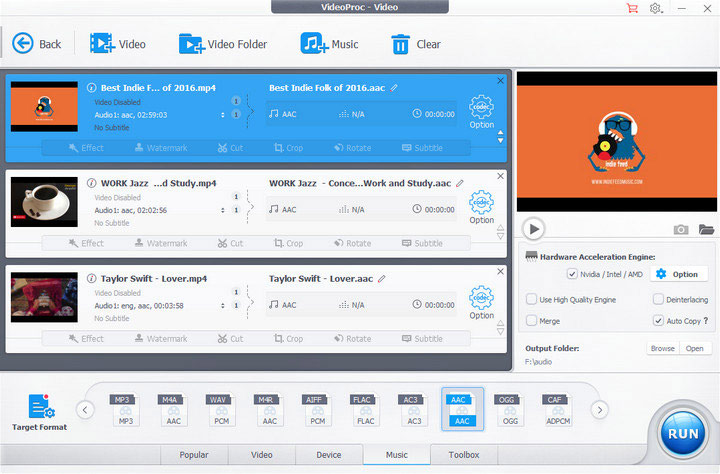Open audio track selector for Best Indie Folk
Image resolution: width=720 pixels, height=474 pixels.
223,115
